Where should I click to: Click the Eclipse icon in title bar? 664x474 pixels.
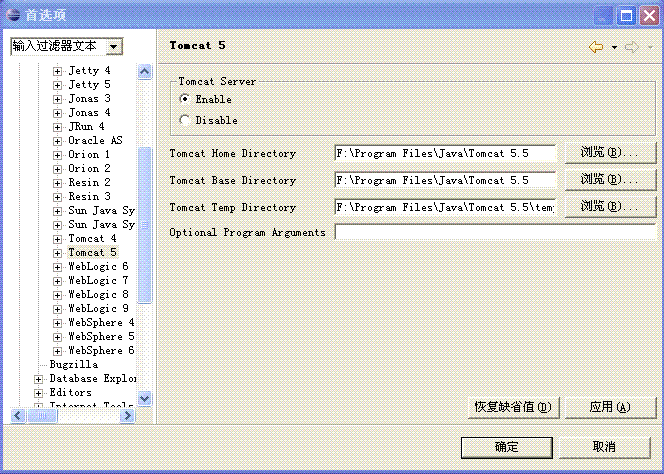tap(13, 15)
